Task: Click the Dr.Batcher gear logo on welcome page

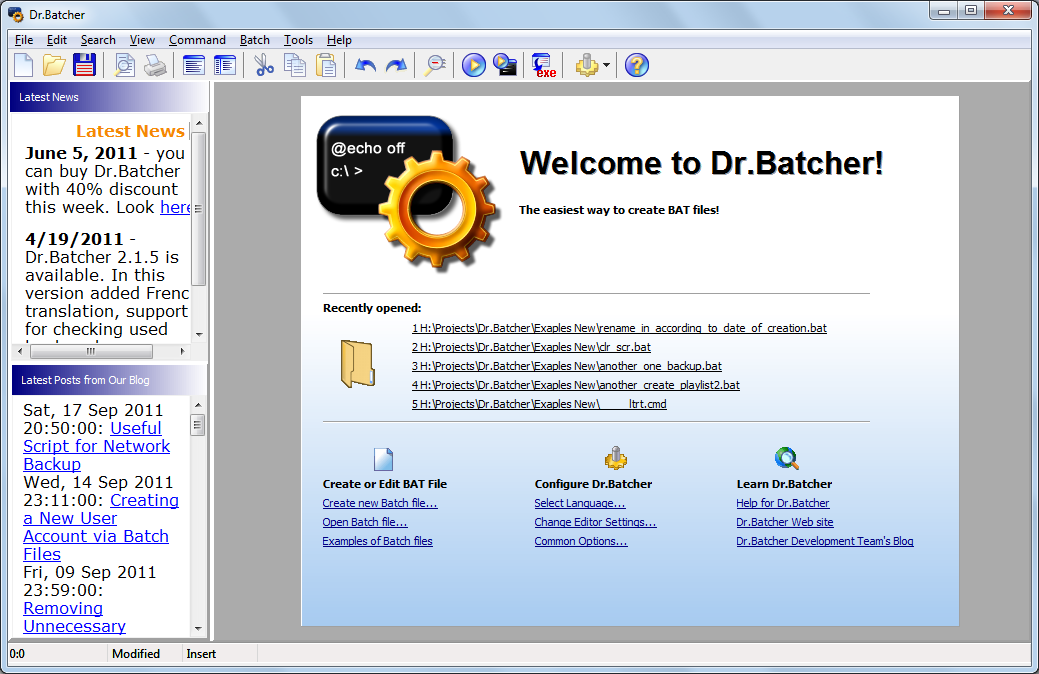Action: pos(408,194)
